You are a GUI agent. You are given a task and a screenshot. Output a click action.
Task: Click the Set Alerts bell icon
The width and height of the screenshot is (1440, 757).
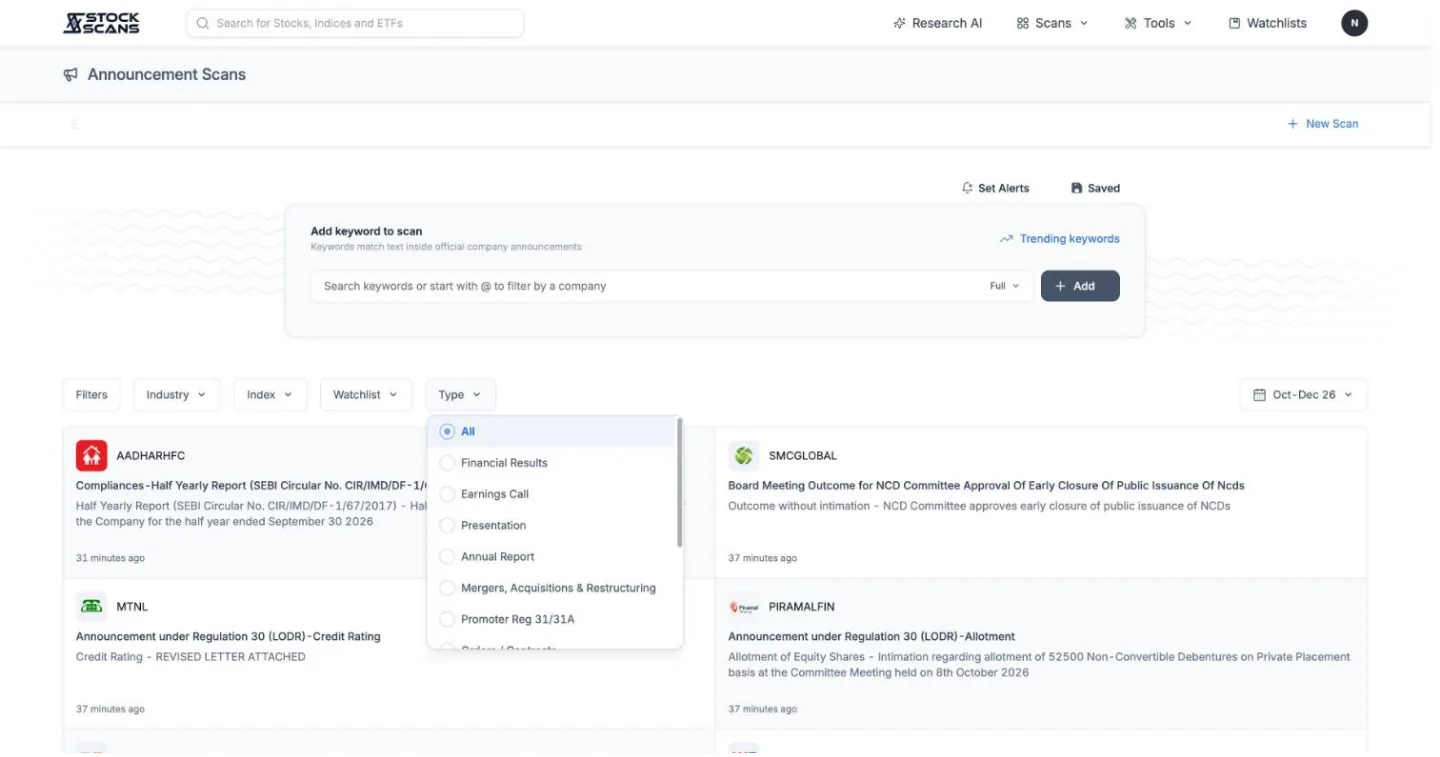point(967,188)
